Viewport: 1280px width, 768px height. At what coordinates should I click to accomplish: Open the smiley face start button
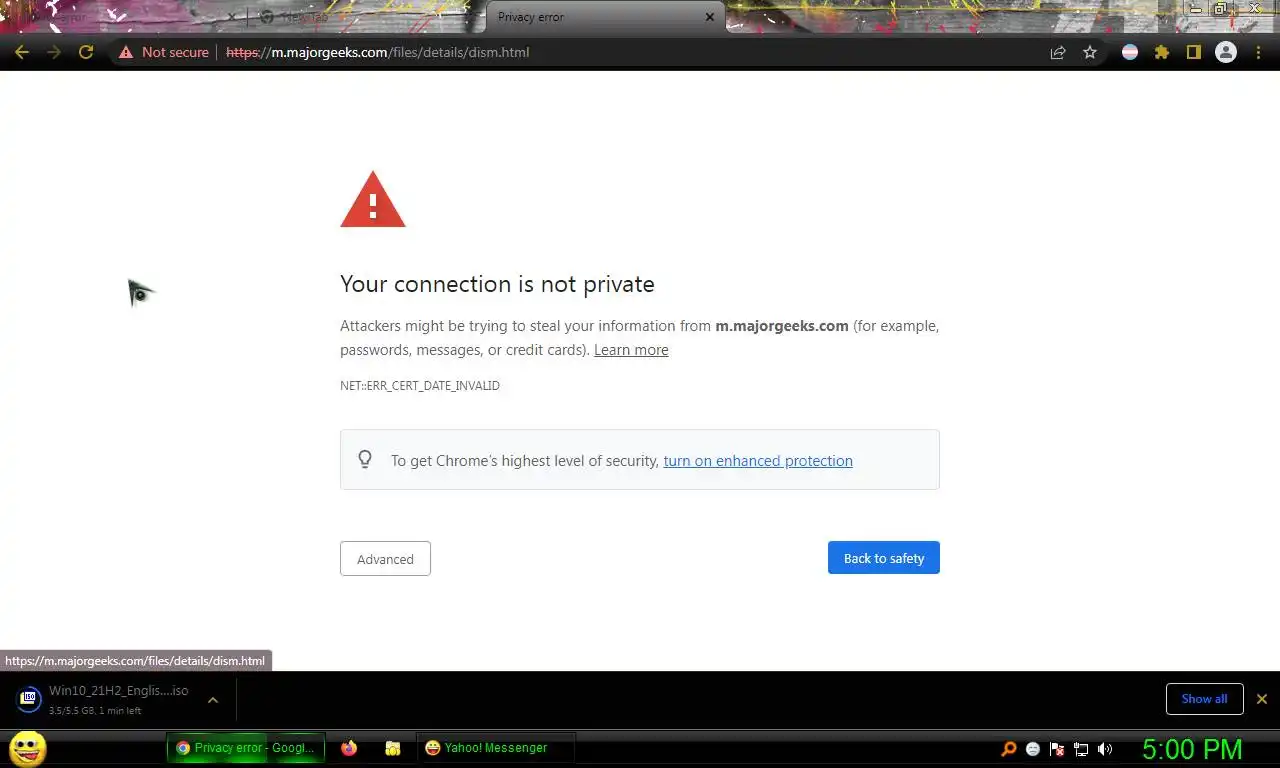[28, 748]
